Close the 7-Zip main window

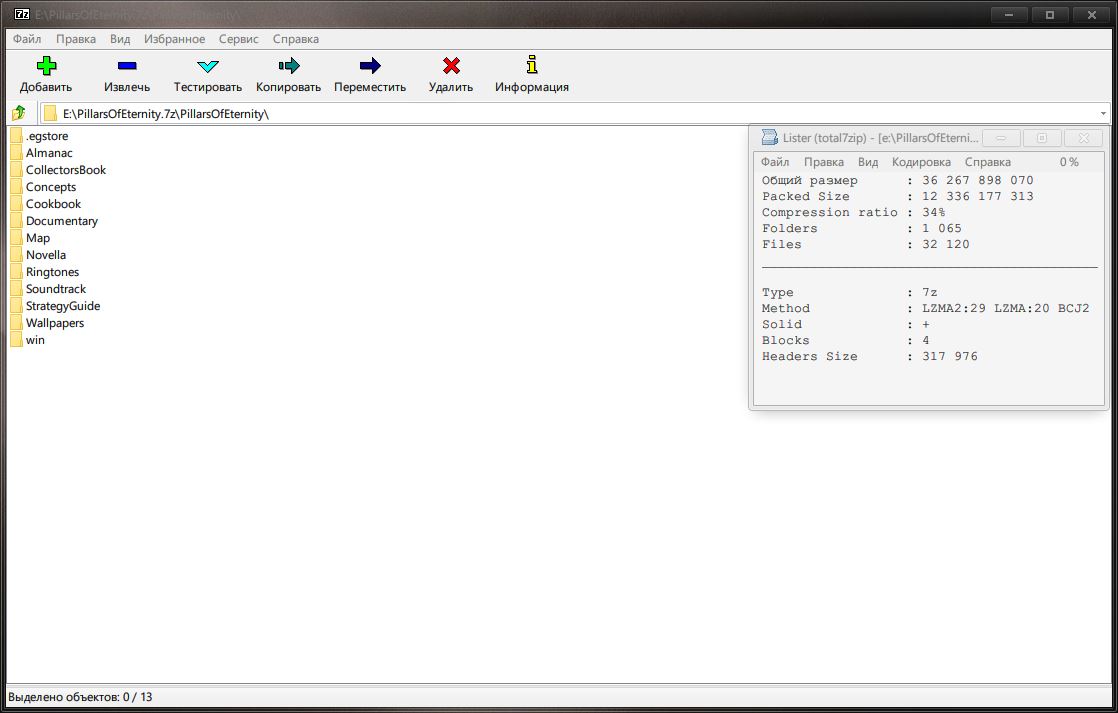pyautogui.click(x=1092, y=14)
